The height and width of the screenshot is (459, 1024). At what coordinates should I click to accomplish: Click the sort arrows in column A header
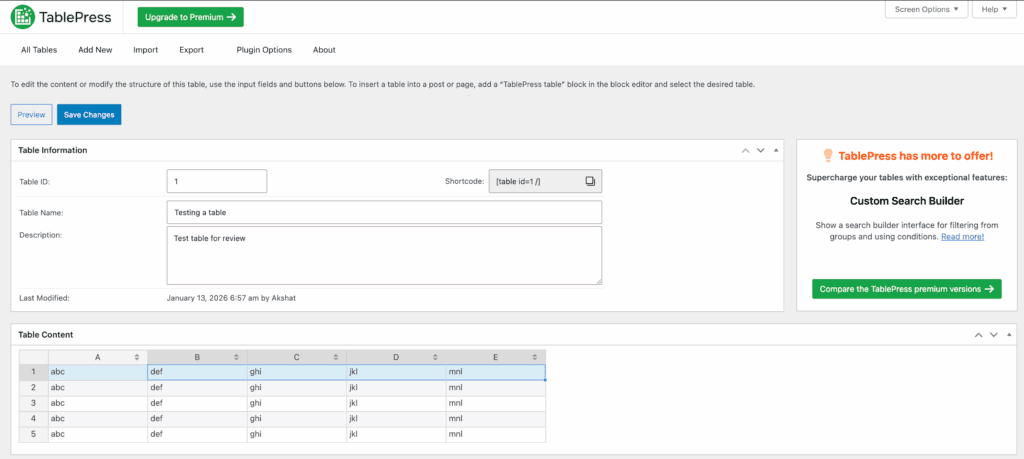[136, 357]
